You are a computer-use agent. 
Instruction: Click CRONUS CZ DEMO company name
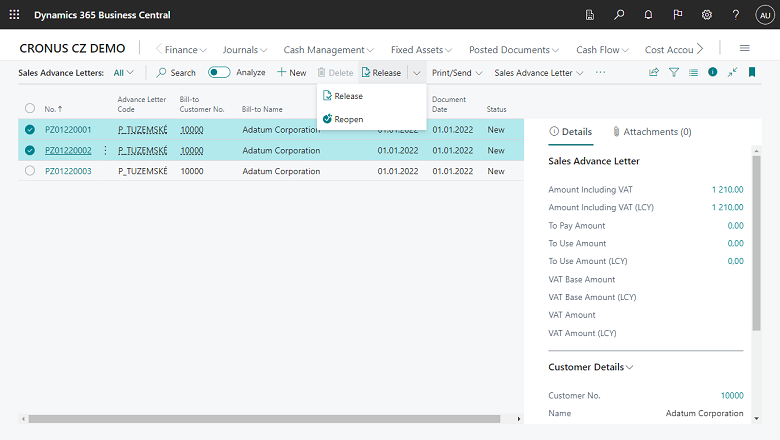click(72, 48)
